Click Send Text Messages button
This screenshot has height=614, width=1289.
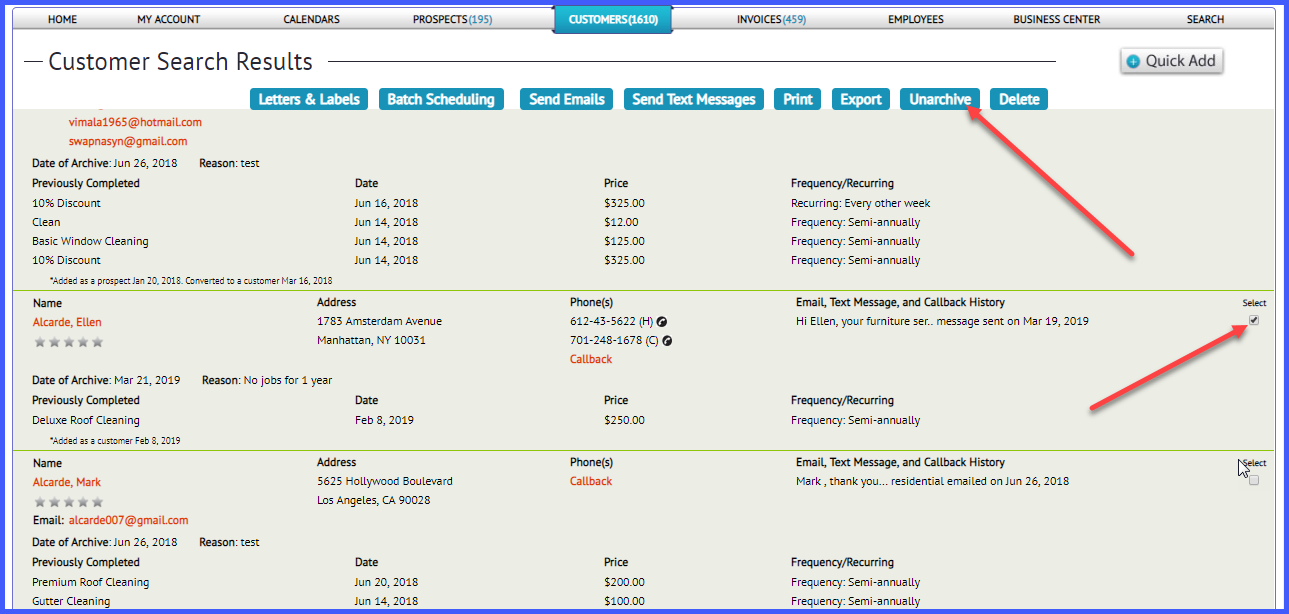(694, 99)
